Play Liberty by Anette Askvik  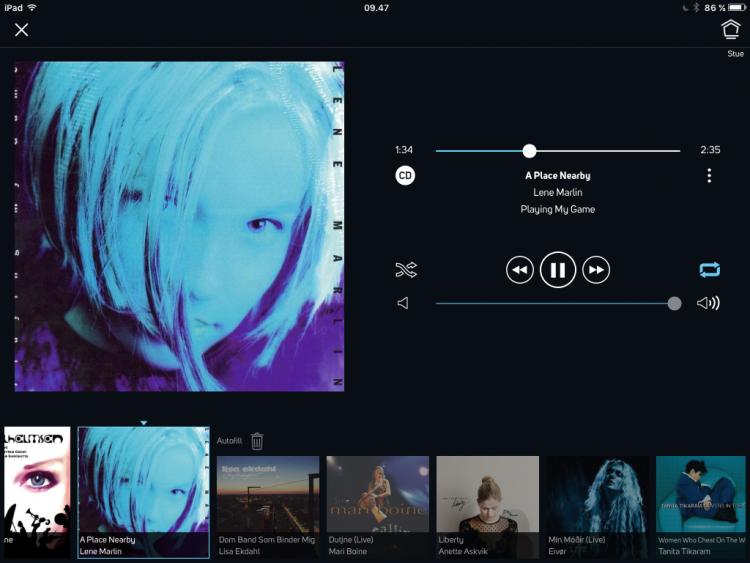(487, 507)
